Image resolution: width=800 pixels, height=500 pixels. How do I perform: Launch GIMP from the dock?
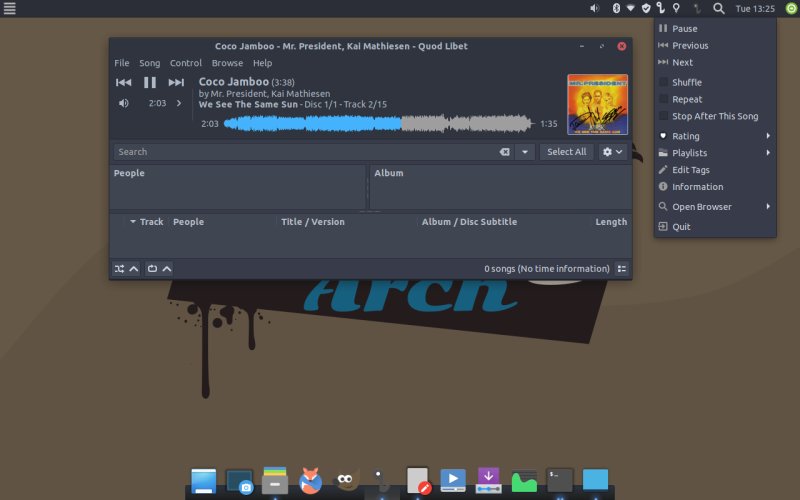346,481
